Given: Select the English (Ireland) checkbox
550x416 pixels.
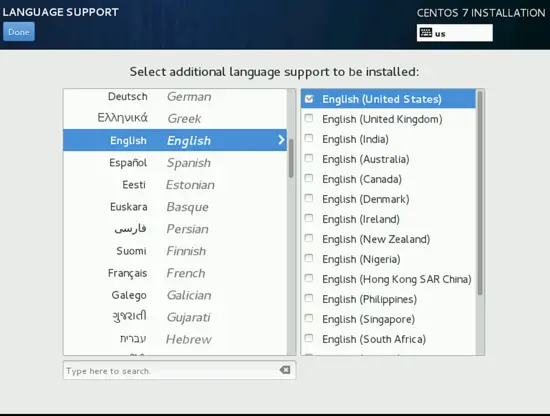Looking at the screenshot, I should (309, 218).
